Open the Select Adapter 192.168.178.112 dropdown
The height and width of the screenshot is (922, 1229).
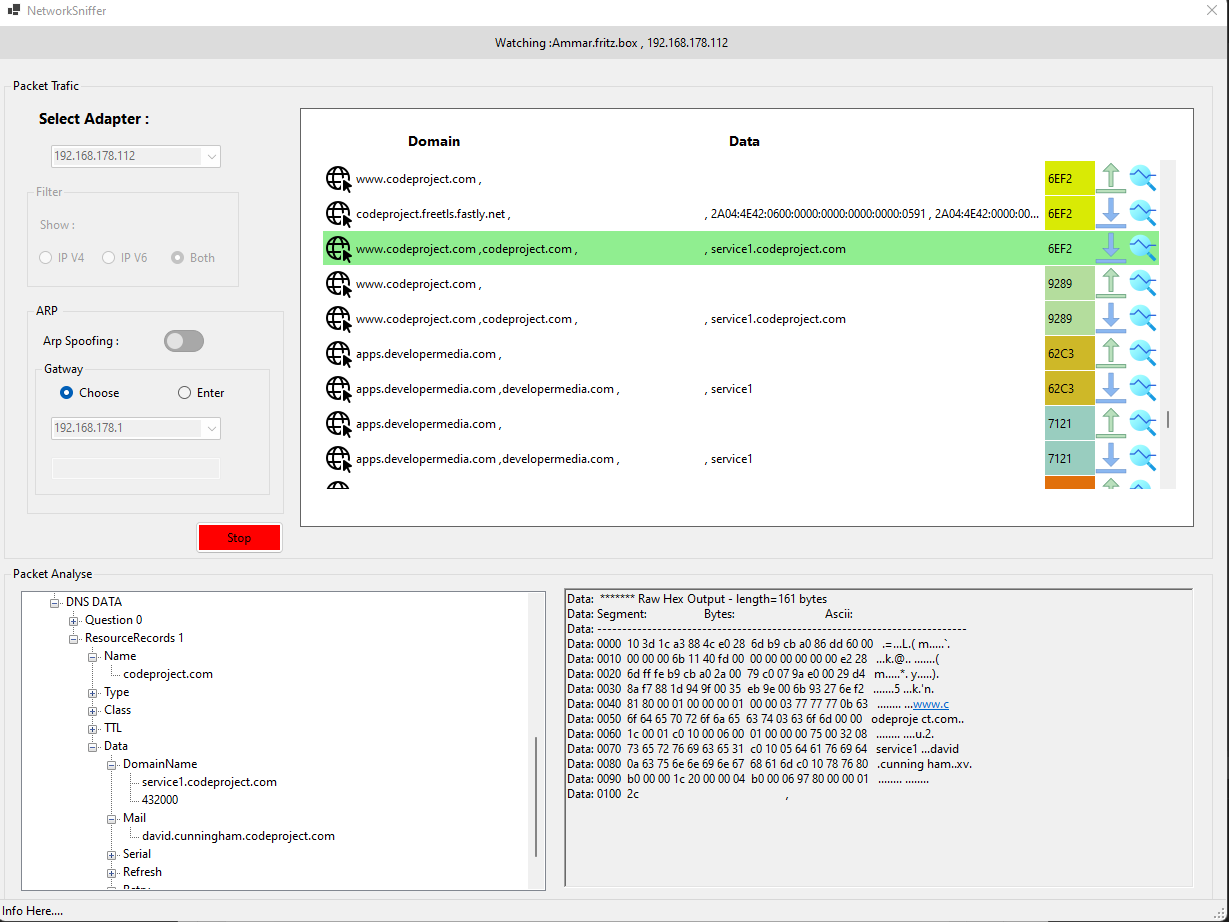[136, 156]
